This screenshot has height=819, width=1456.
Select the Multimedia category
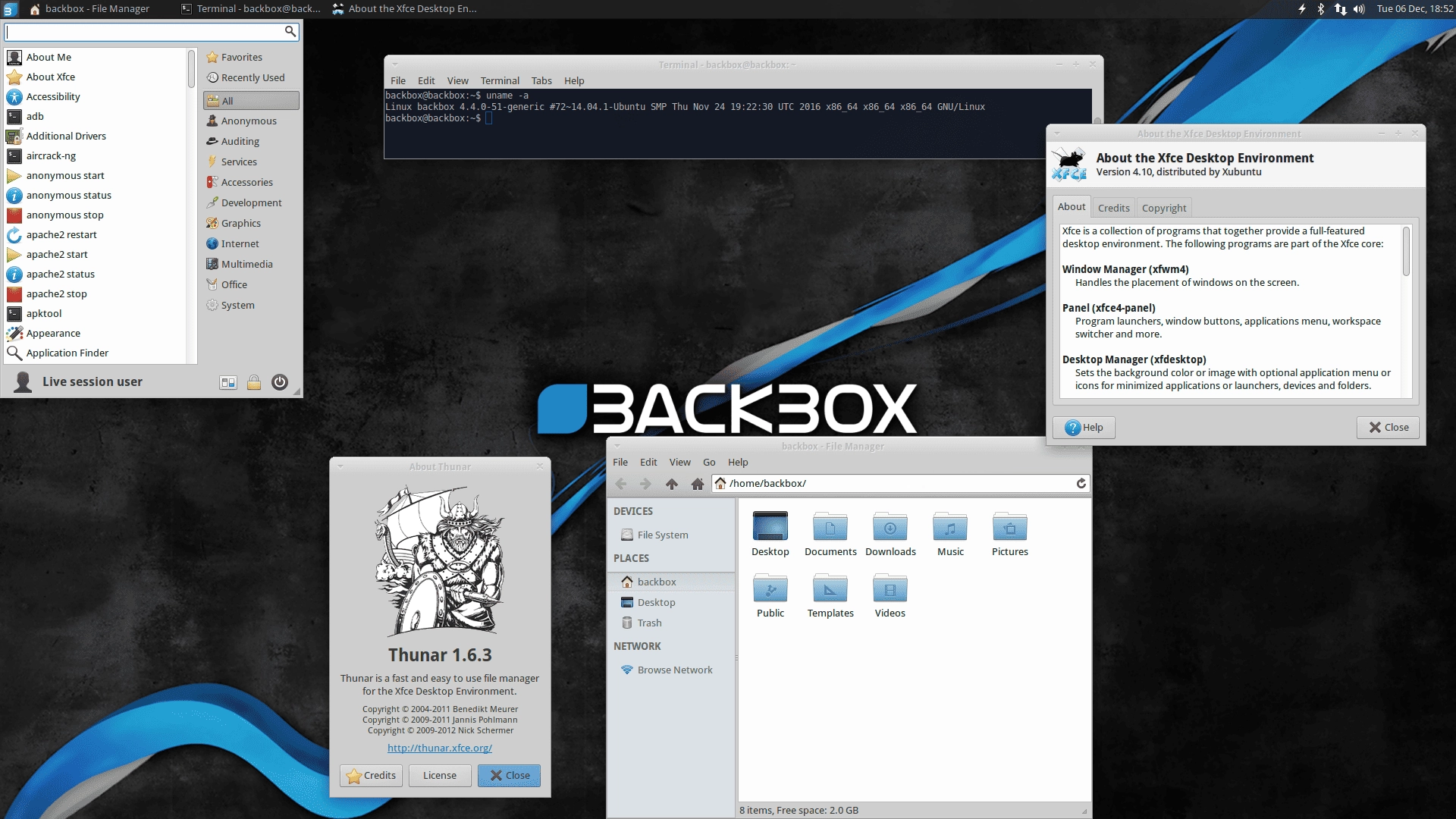[251, 264]
